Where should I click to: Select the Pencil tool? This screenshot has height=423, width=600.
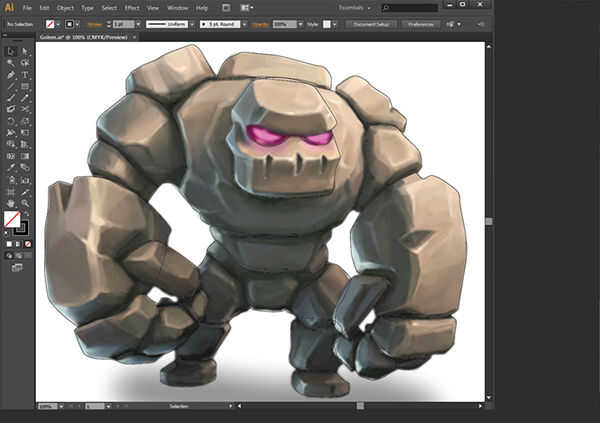click(x=25, y=98)
